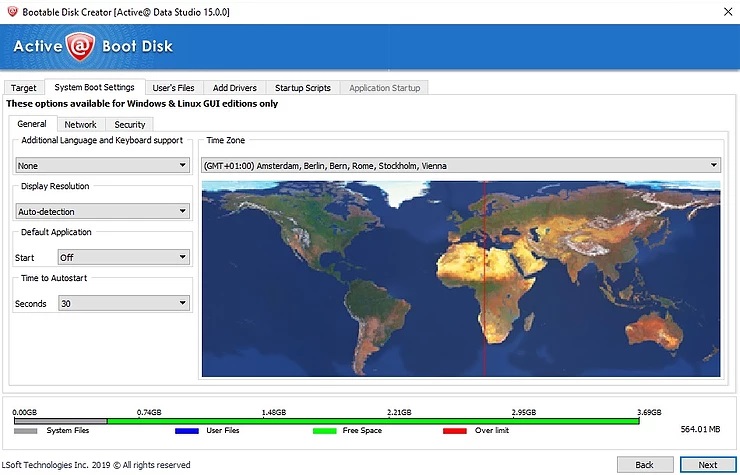This screenshot has width=740, height=475.
Task: Open the Target tab
Action: (23, 88)
